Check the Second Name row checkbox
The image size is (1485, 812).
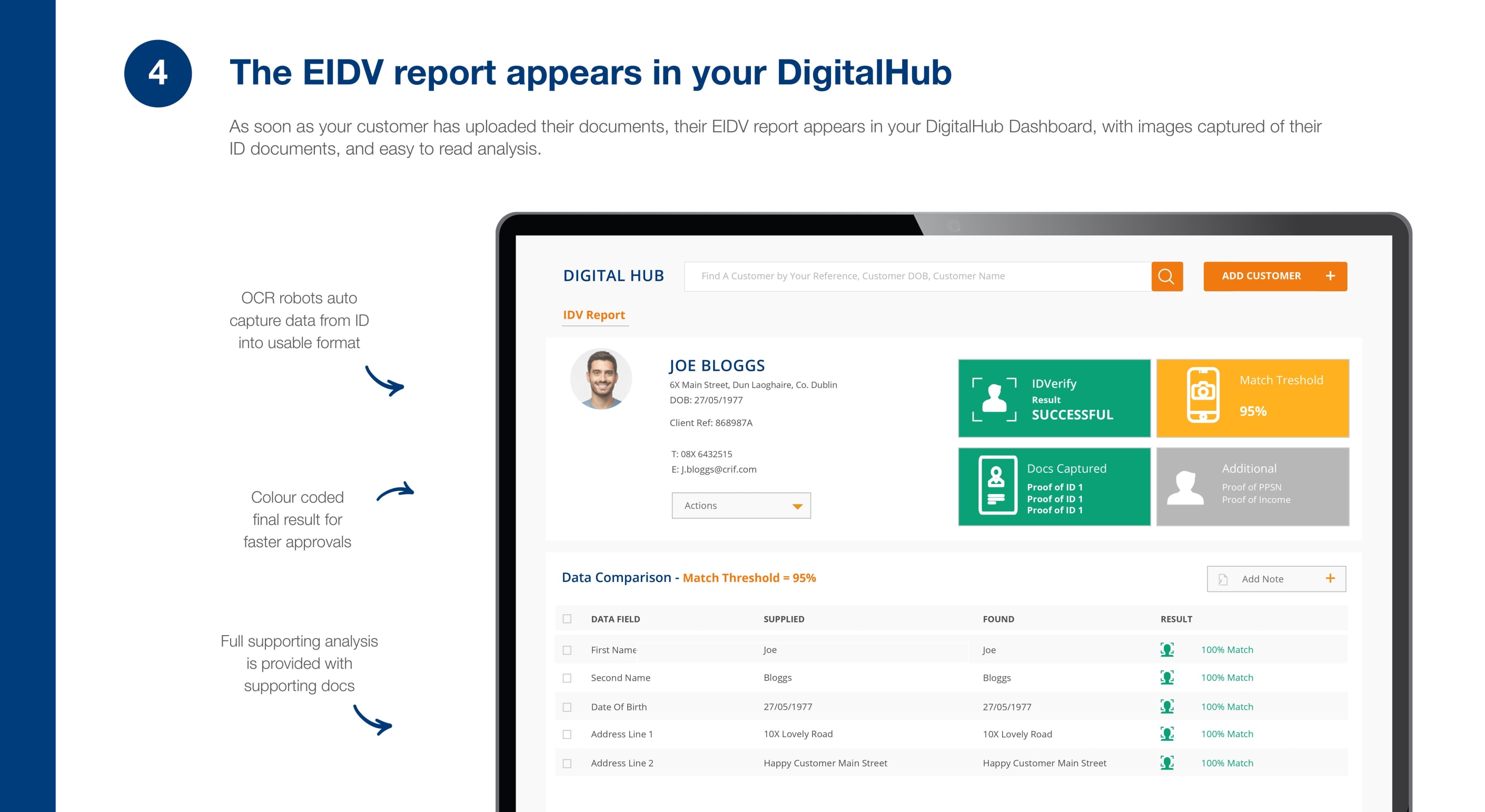(x=567, y=678)
